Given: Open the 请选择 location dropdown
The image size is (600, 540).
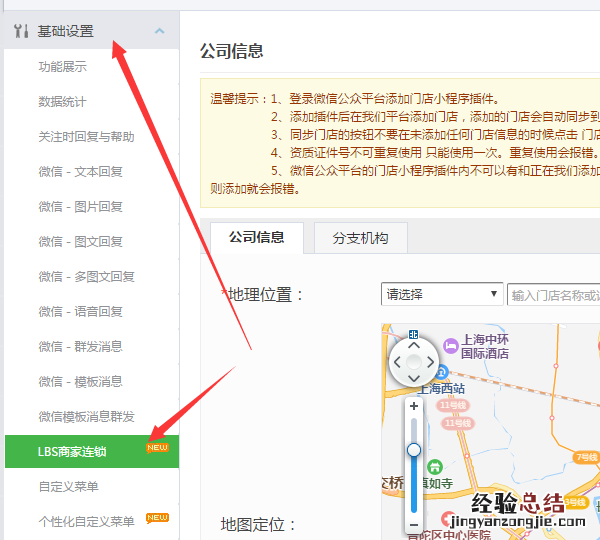Looking at the screenshot, I should point(441,294).
